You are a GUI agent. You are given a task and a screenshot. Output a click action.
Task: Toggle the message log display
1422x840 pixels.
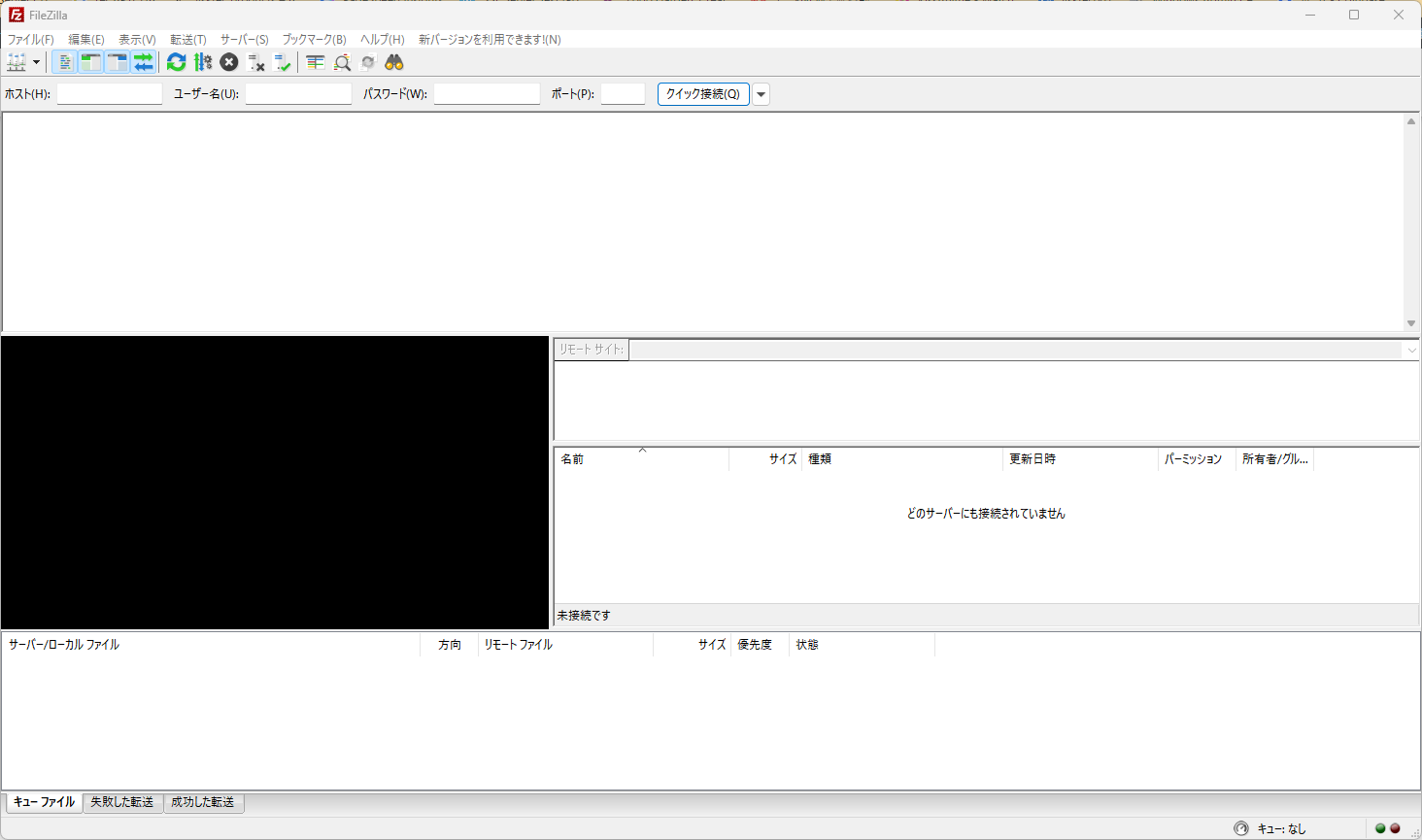point(64,62)
